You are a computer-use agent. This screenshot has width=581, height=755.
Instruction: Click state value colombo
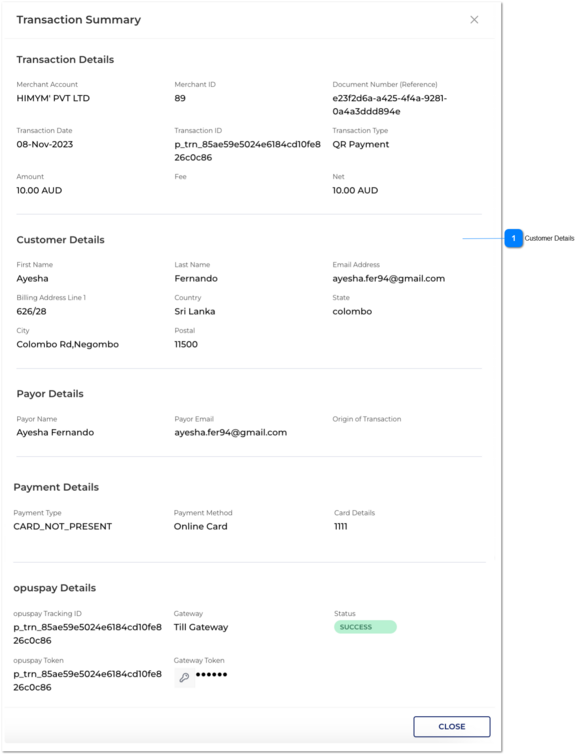(352, 312)
